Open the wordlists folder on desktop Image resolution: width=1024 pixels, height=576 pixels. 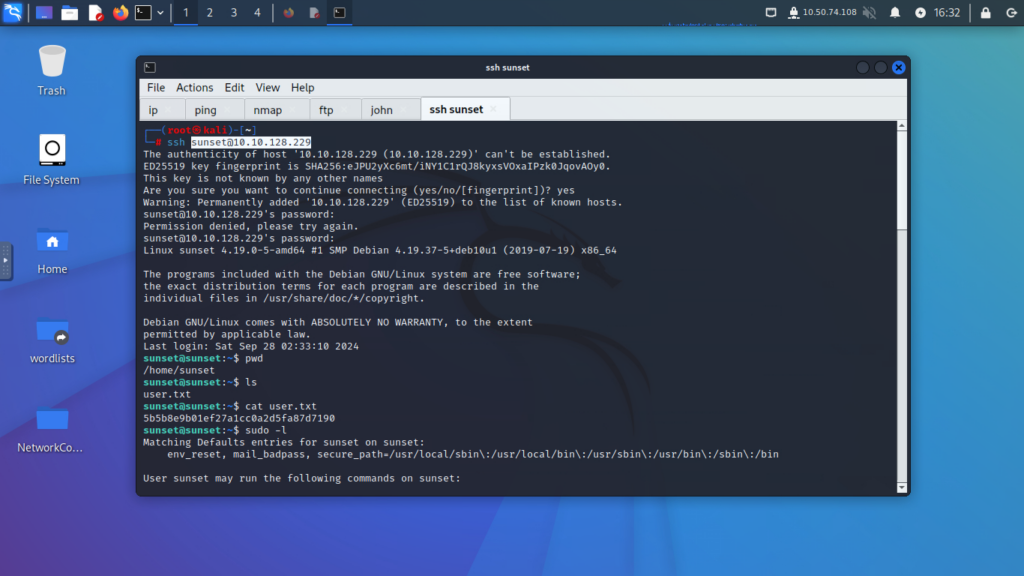click(x=51, y=337)
